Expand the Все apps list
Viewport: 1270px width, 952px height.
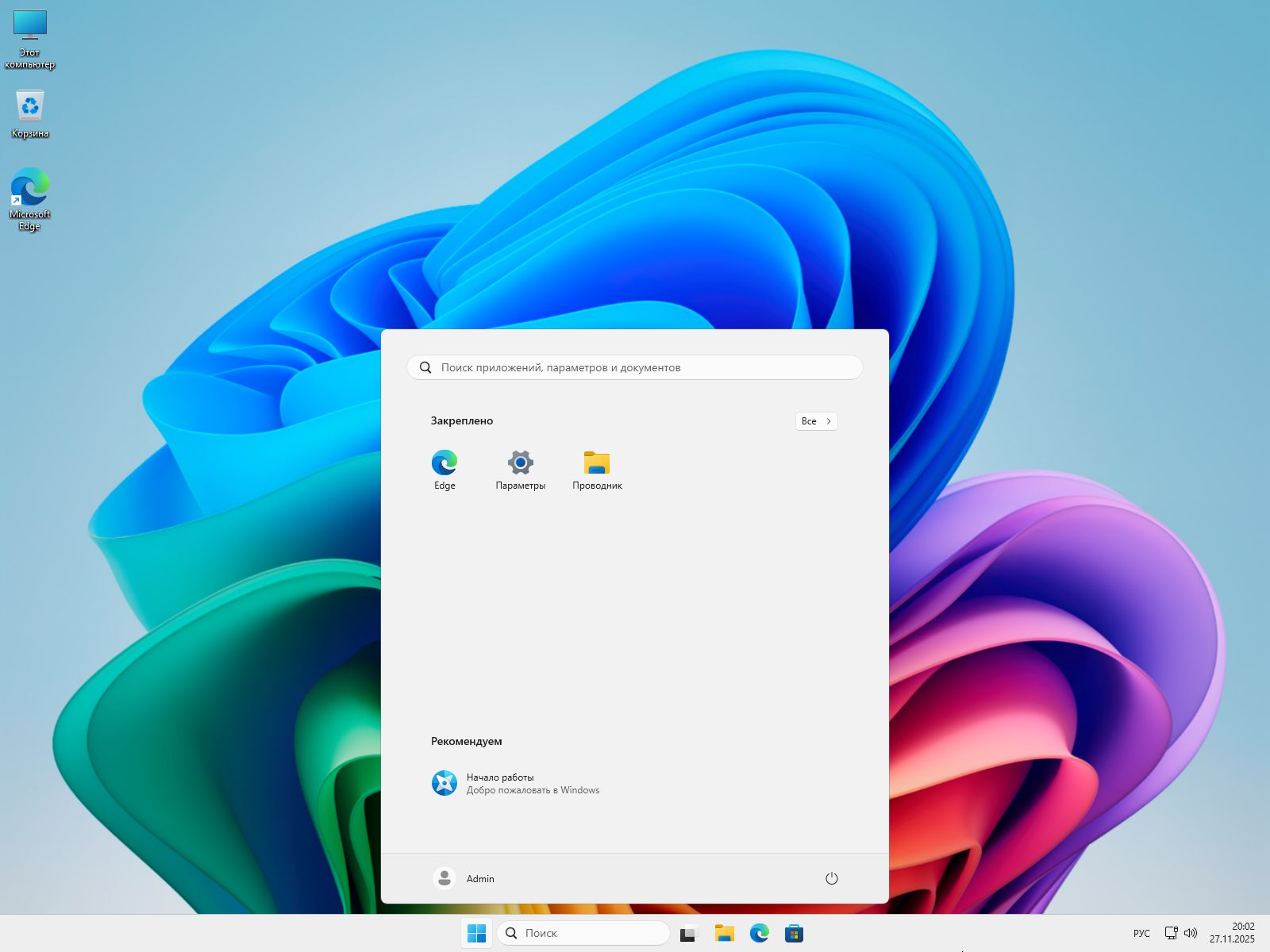pyautogui.click(x=816, y=421)
